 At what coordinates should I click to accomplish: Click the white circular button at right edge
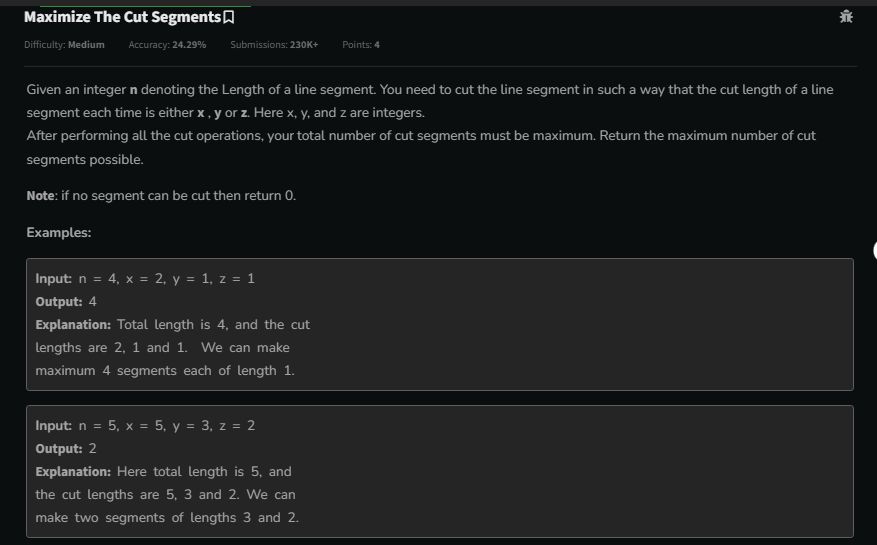click(x=875, y=250)
